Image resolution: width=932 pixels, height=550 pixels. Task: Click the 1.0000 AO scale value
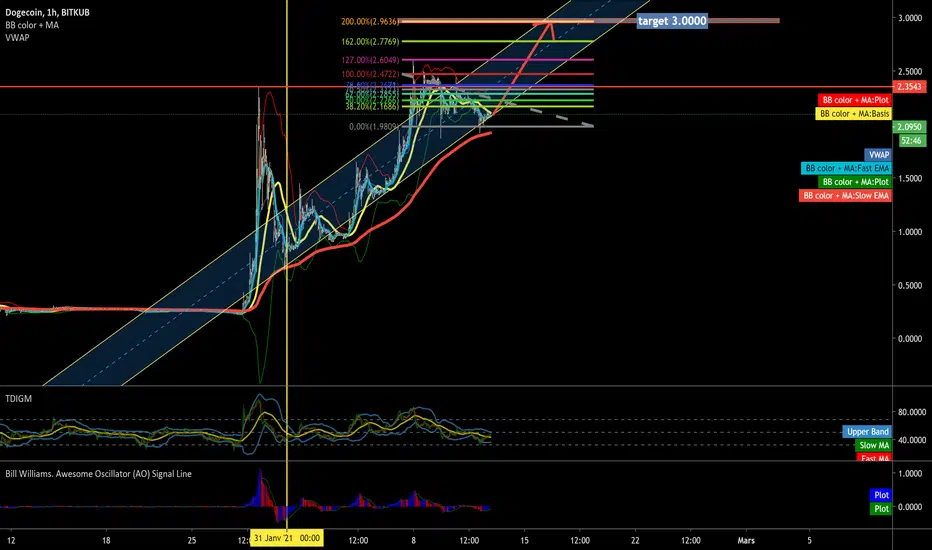910,473
